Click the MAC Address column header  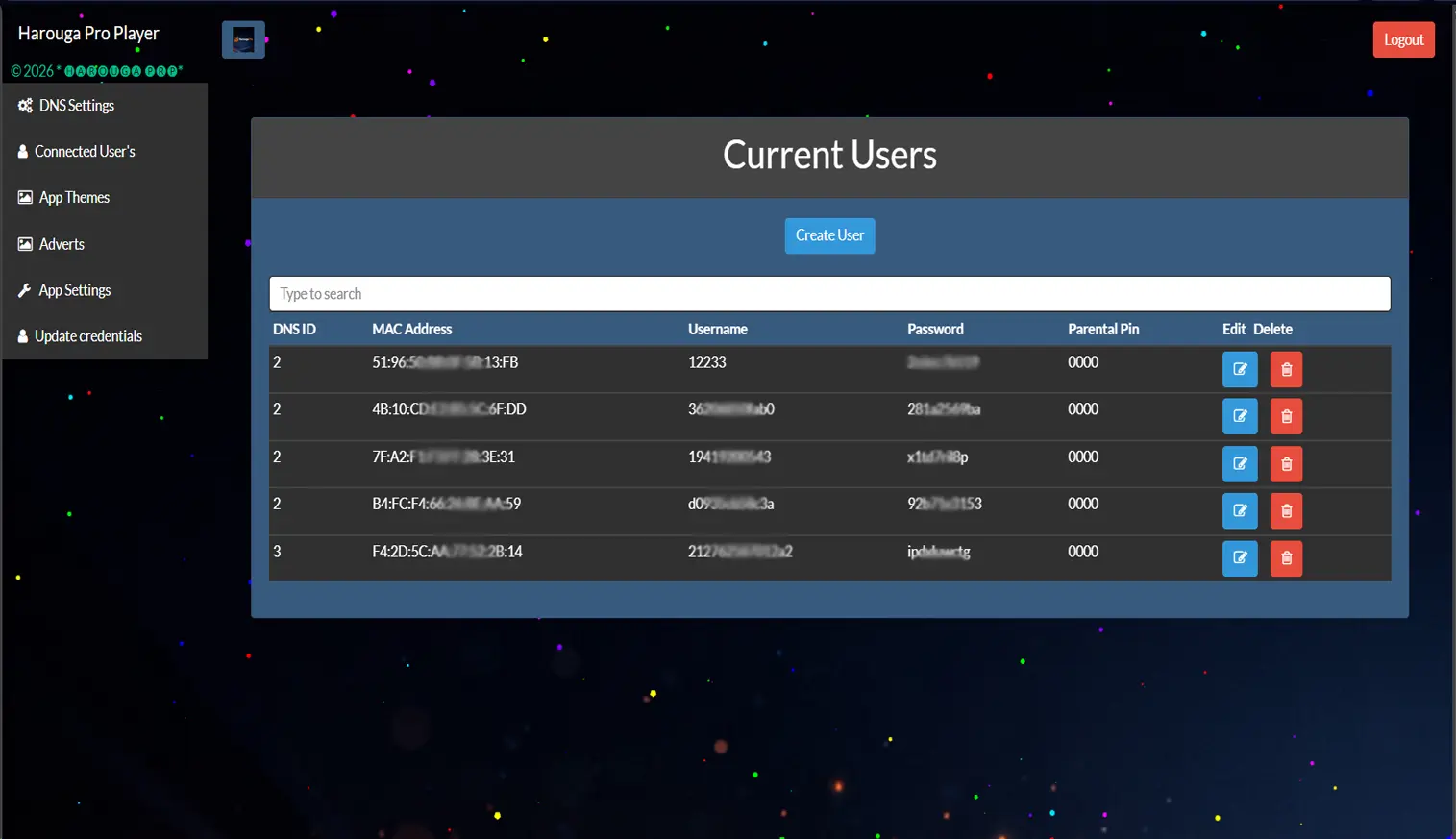(411, 329)
